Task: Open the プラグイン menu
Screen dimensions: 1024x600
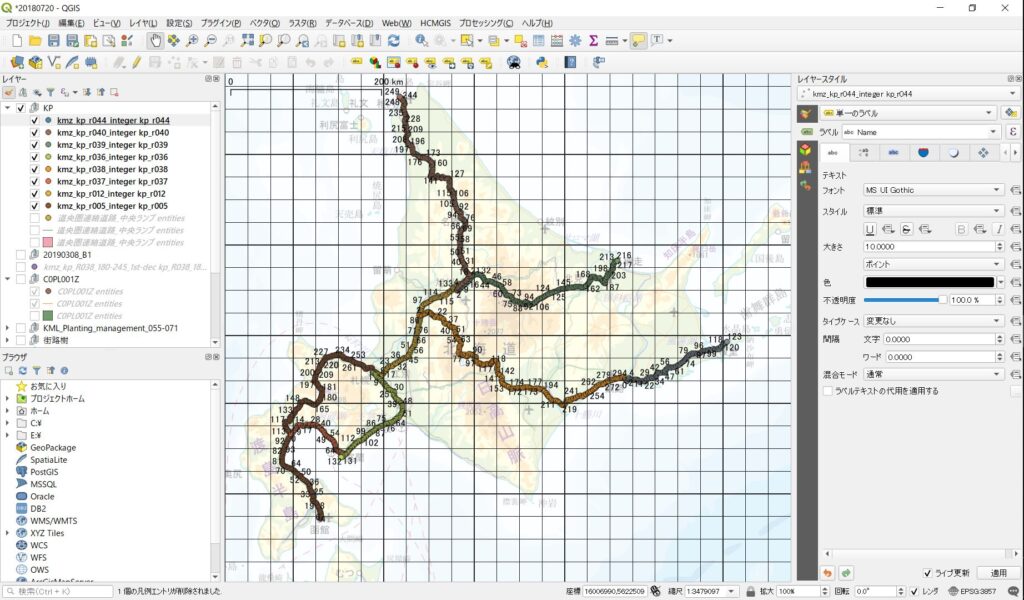Action: click(220, 23)
